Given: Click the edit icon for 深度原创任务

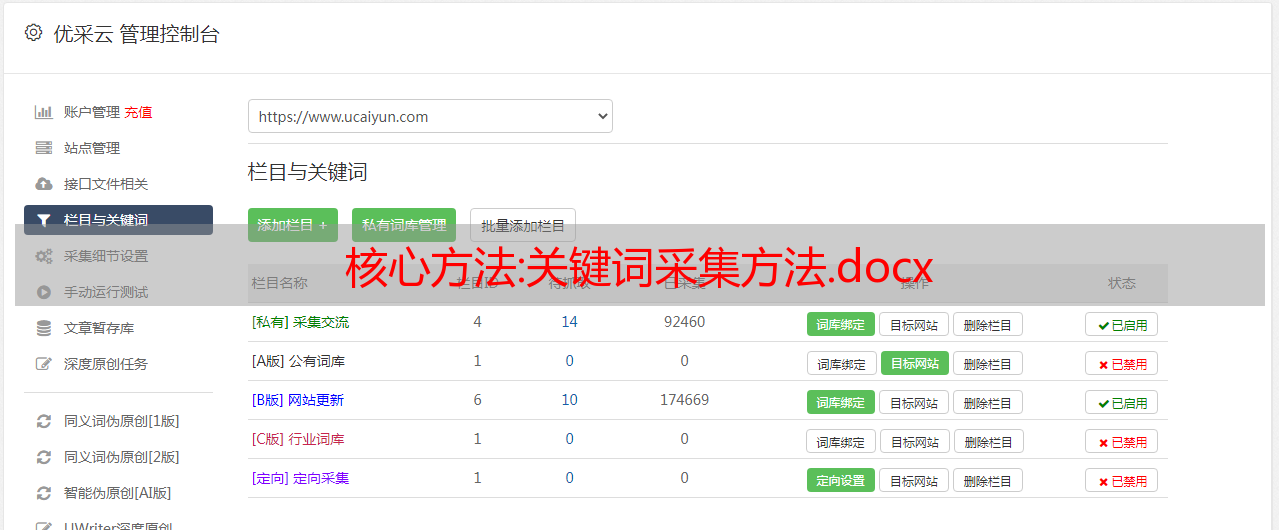Looking at the screenshot, I should pos(44,364).
